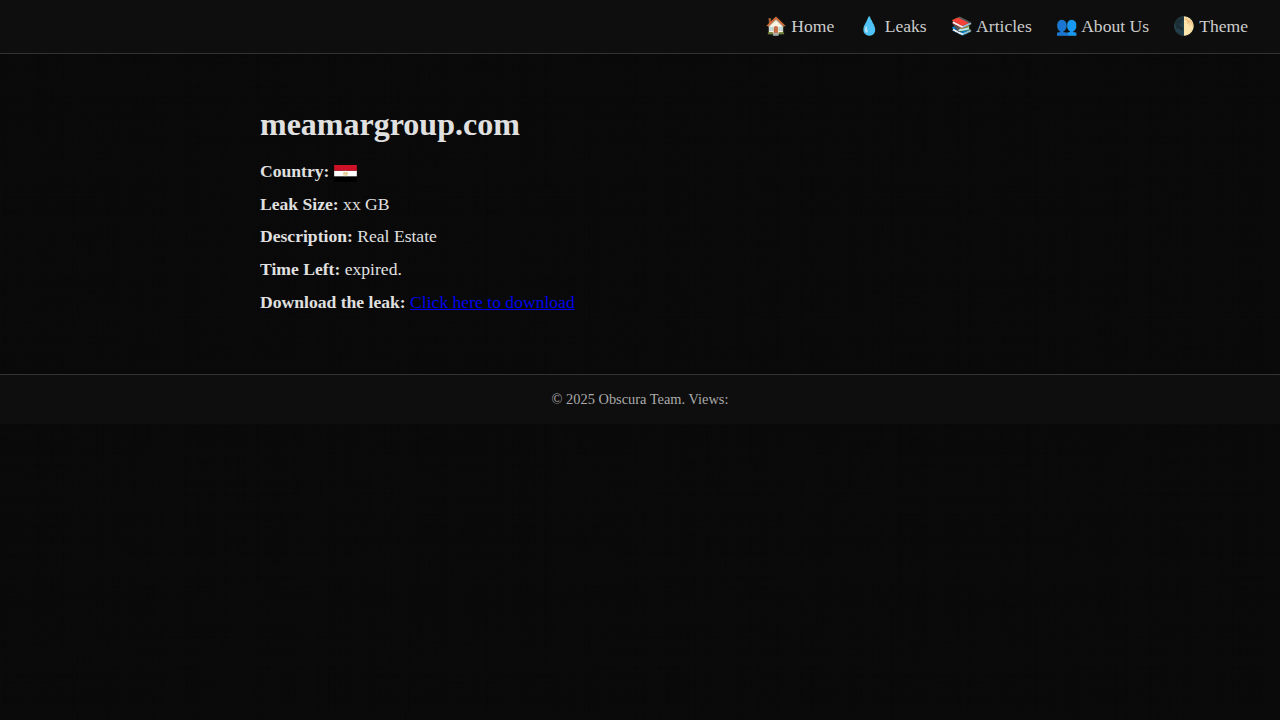Toggle dark/light mode via Theme text

(1223, 26)
